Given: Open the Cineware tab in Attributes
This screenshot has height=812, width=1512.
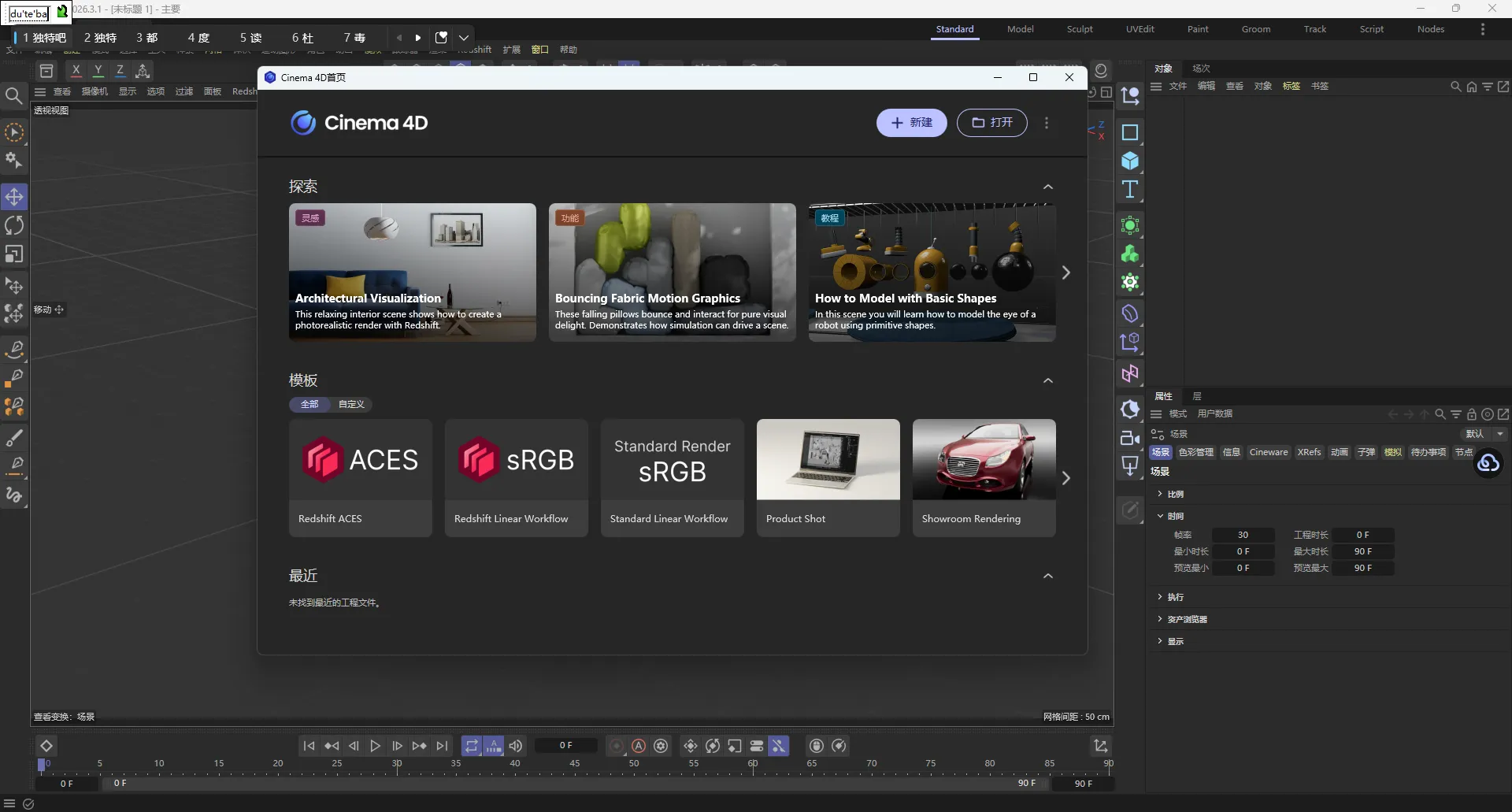Looking at the screenshot, I should click(1269, 452).
